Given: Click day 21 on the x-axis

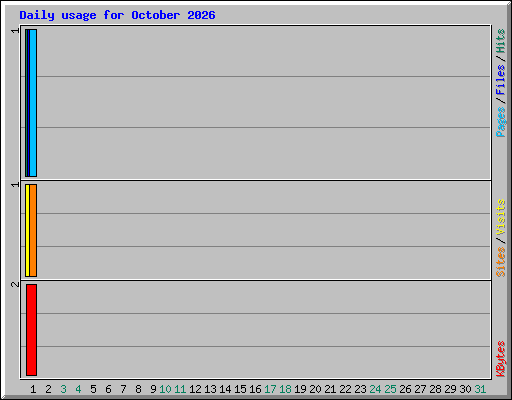Looking at the screenshot, I should (330, 389).
